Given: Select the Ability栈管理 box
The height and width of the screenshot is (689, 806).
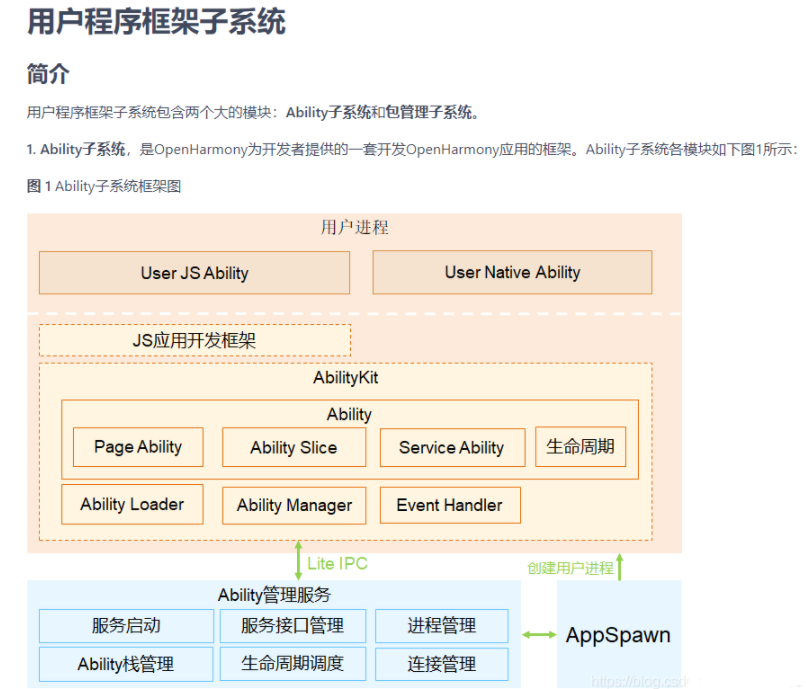Looking at the screenshot, I should point(125,664).
